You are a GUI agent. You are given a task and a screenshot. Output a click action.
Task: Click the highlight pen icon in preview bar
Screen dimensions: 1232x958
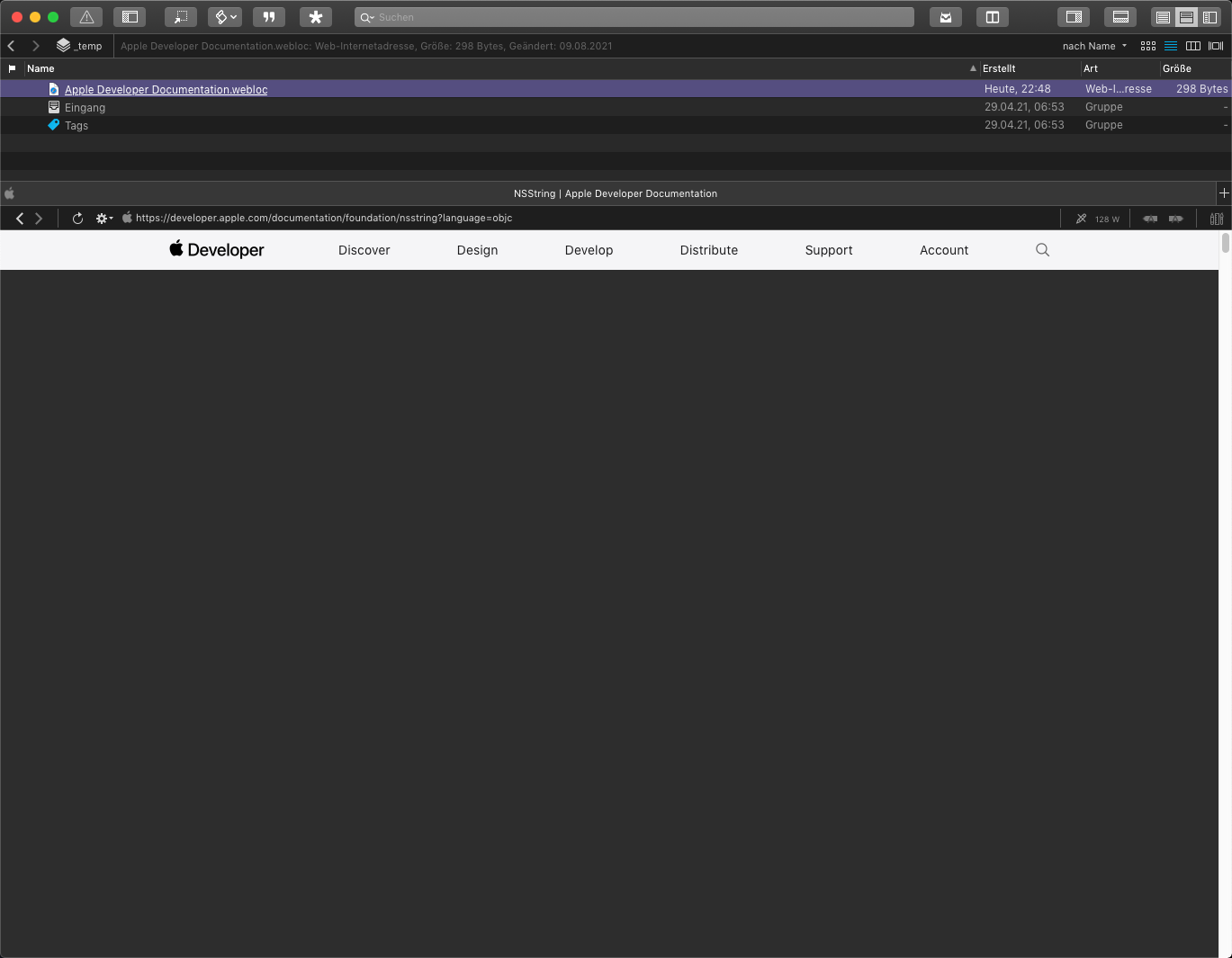(1081, 219)
